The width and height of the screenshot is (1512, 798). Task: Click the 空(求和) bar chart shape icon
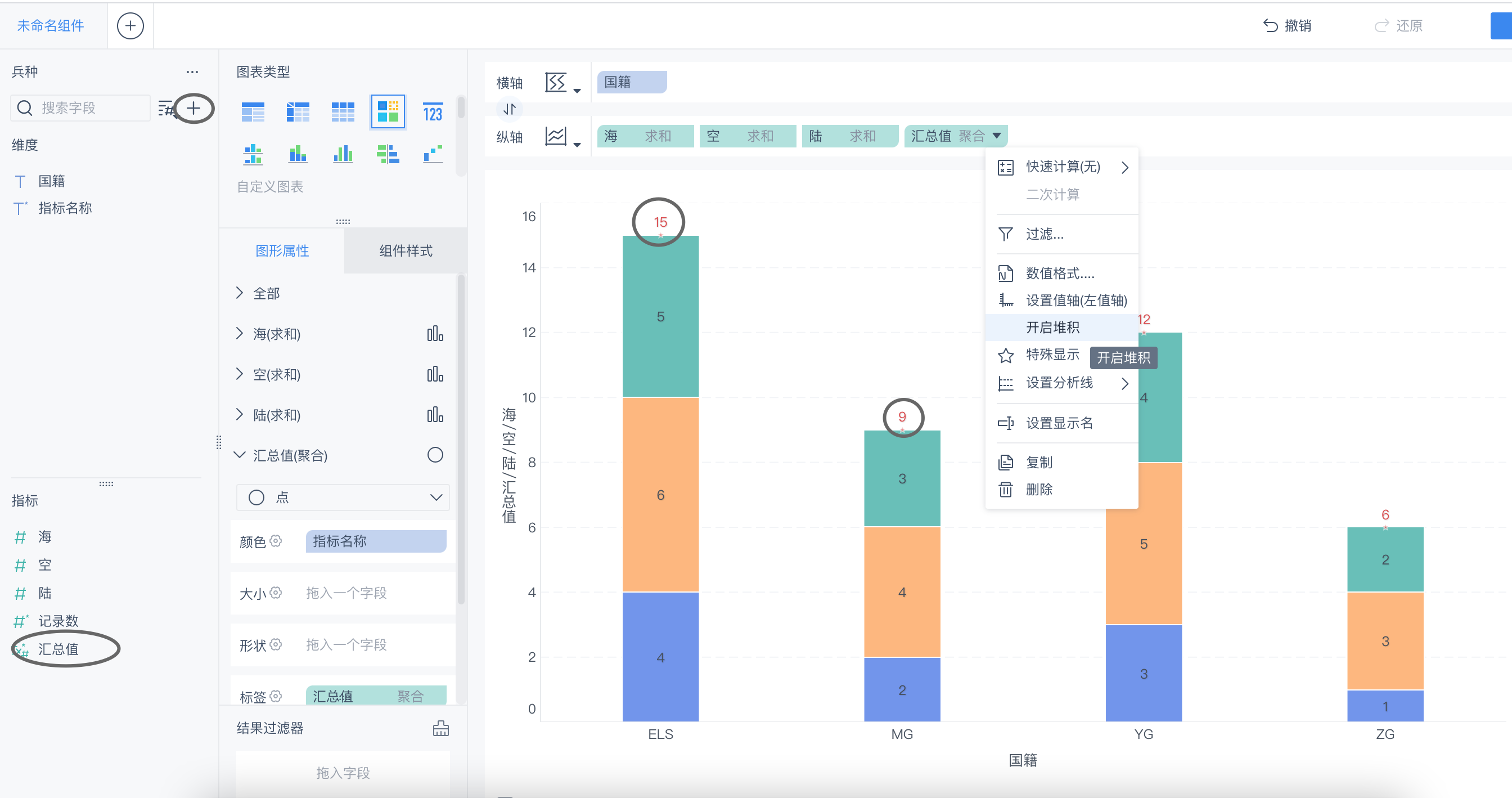435,375
